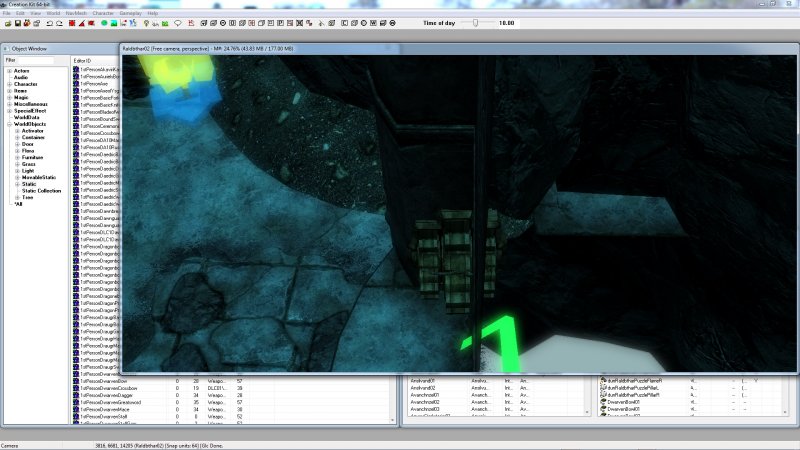
Task: Select the WorldData category in the tree
Action: (x=27, y=117)
